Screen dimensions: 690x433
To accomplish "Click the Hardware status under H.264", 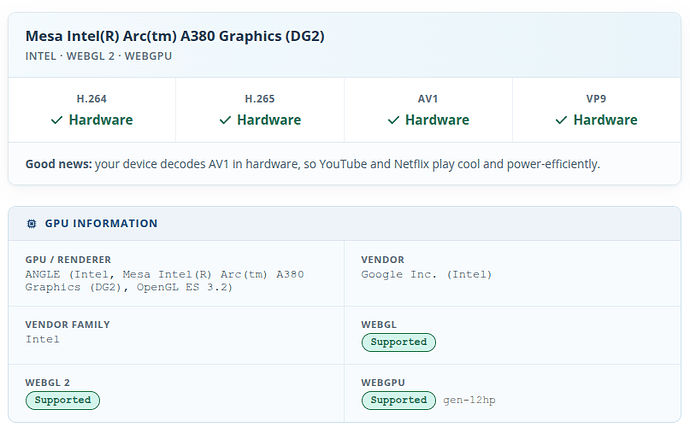I will click(101, 120).
